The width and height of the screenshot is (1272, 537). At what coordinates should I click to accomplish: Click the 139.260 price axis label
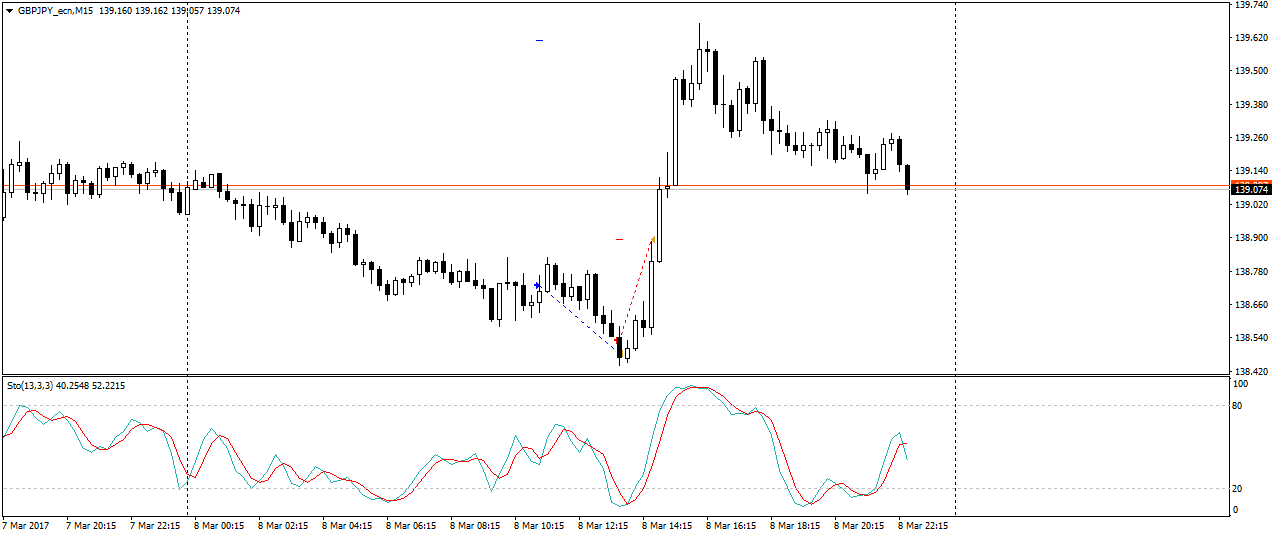pos(1251,138)
